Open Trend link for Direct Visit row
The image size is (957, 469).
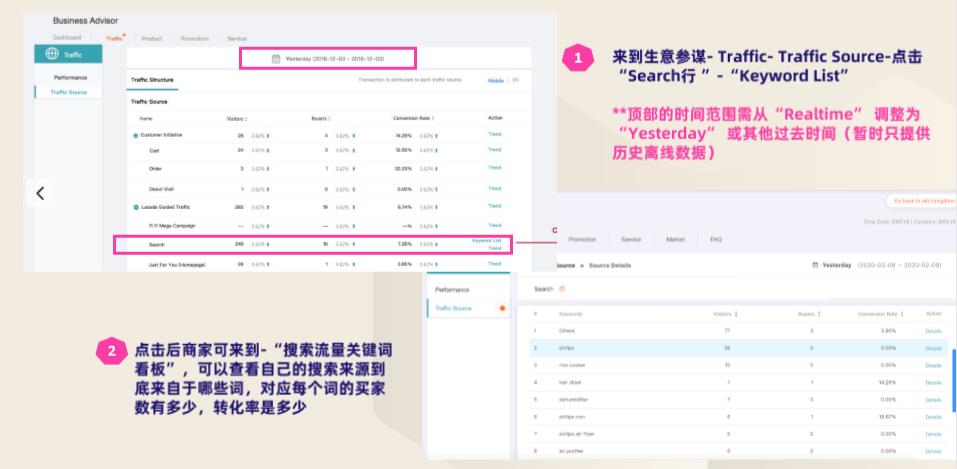pyautogui.click(x=494, y=189)
